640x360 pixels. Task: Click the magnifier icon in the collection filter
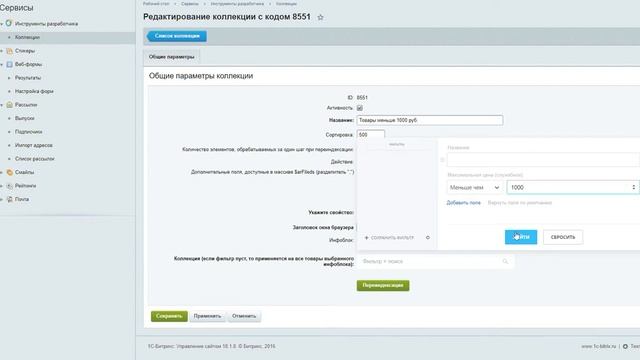pos(505,261)
